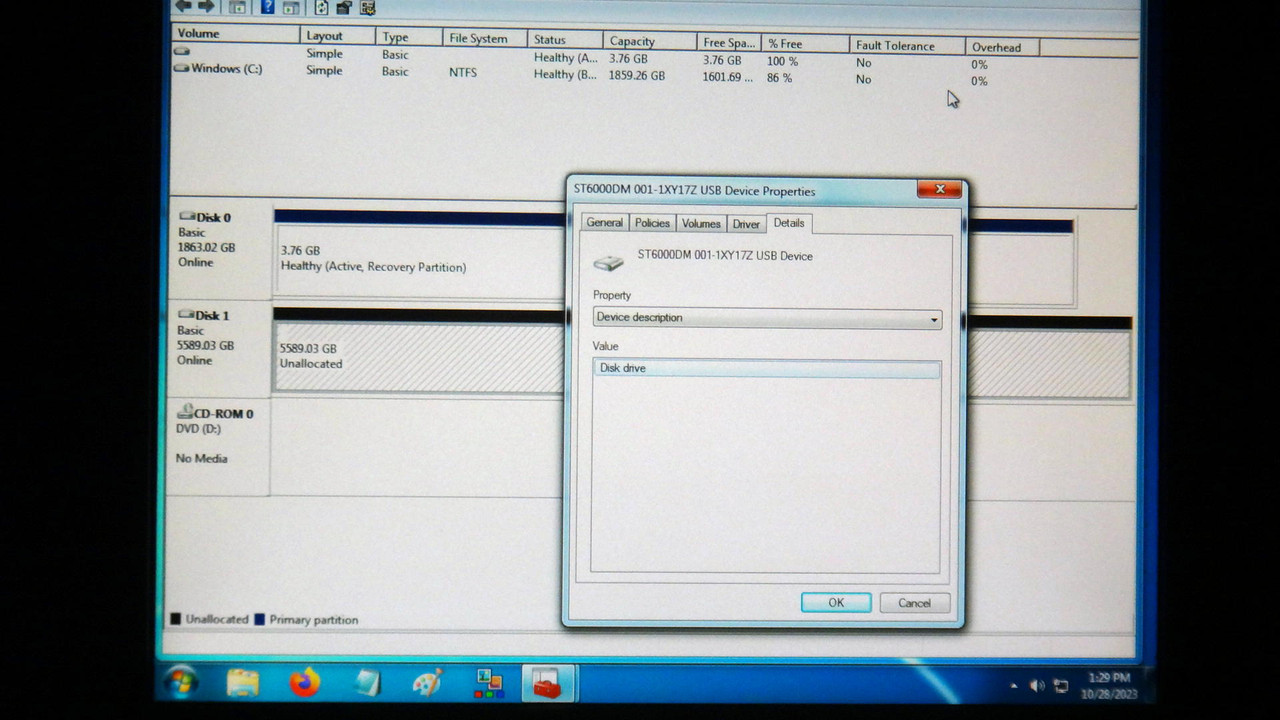Click the NTFS file system cell
Viewport: 1280px width, 720px height.
463,73
